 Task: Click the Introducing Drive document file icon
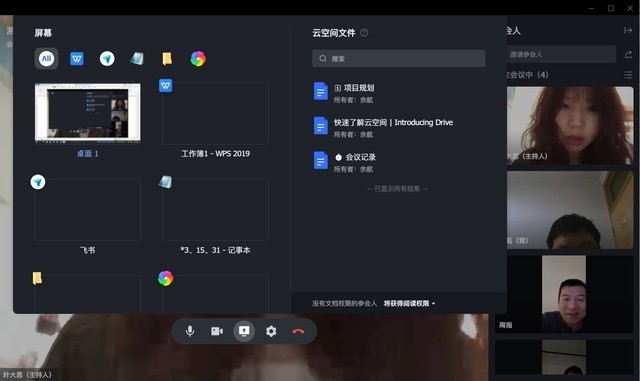tap(321, 126)
